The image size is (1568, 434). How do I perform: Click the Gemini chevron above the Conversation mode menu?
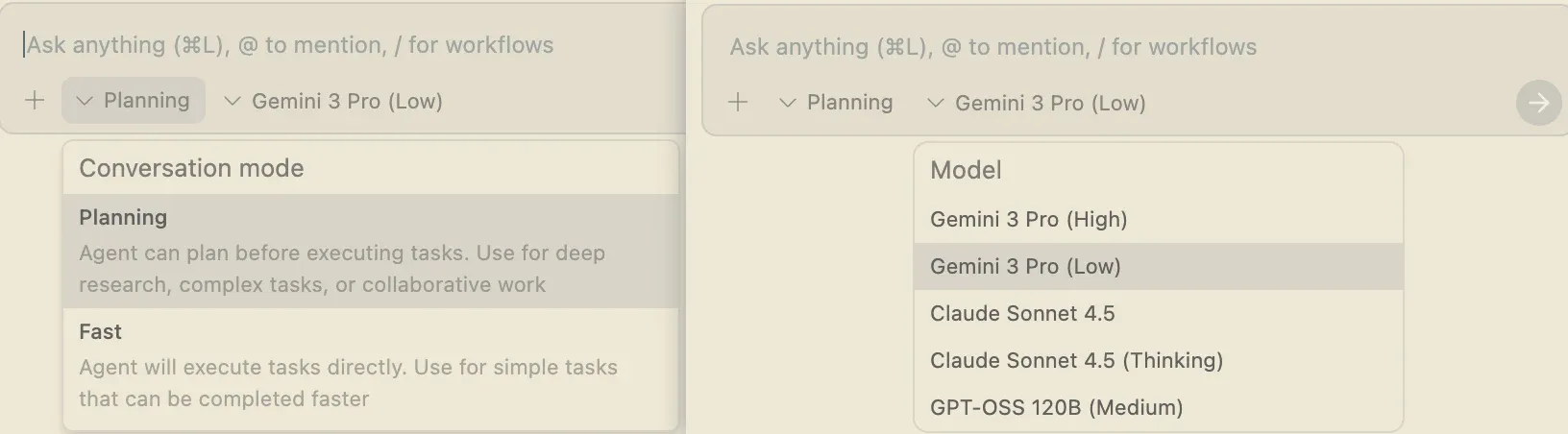click(x=232, y=101)
